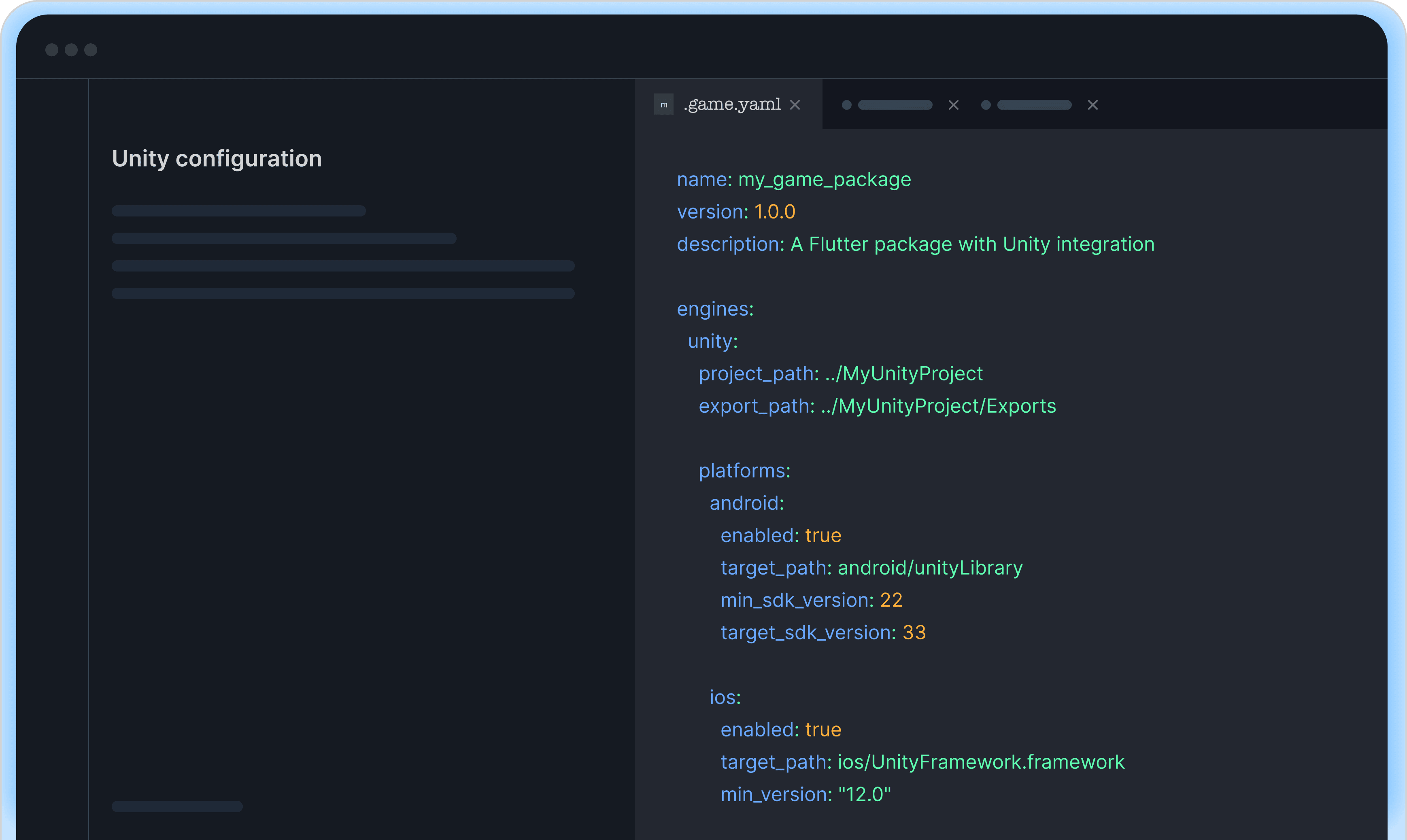Click the android enabled true value
Screen dimensions: 1407x840
click(823, 535)
